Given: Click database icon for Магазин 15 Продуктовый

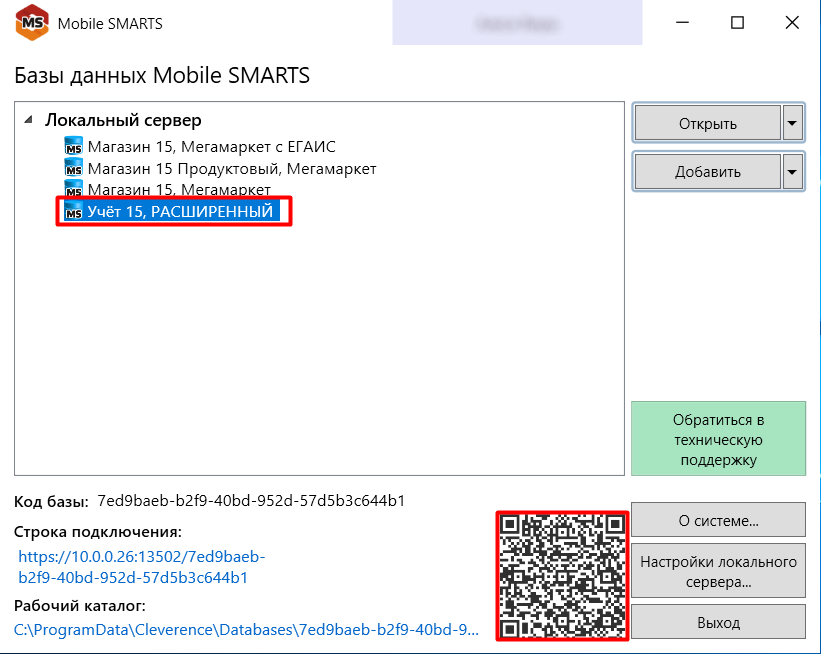Looking at the screenshot, I should click(73, 168).
